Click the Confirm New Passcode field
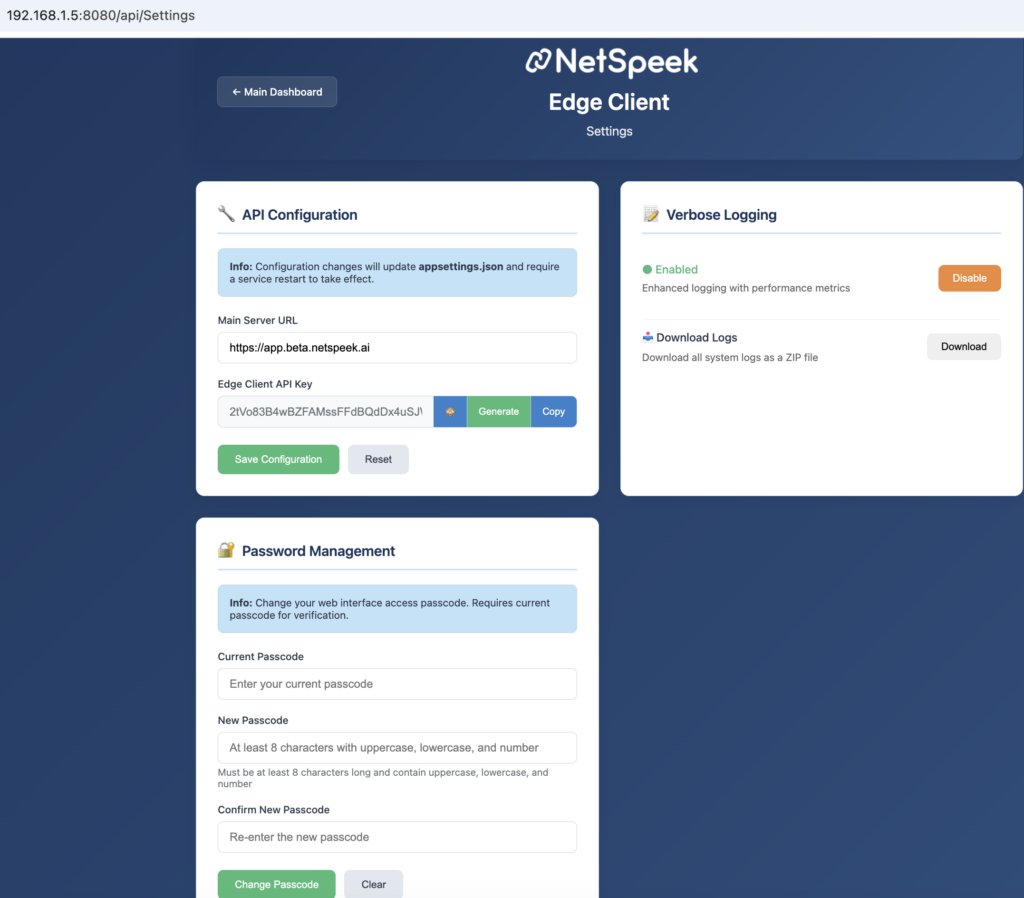 [x=397, y=837]
